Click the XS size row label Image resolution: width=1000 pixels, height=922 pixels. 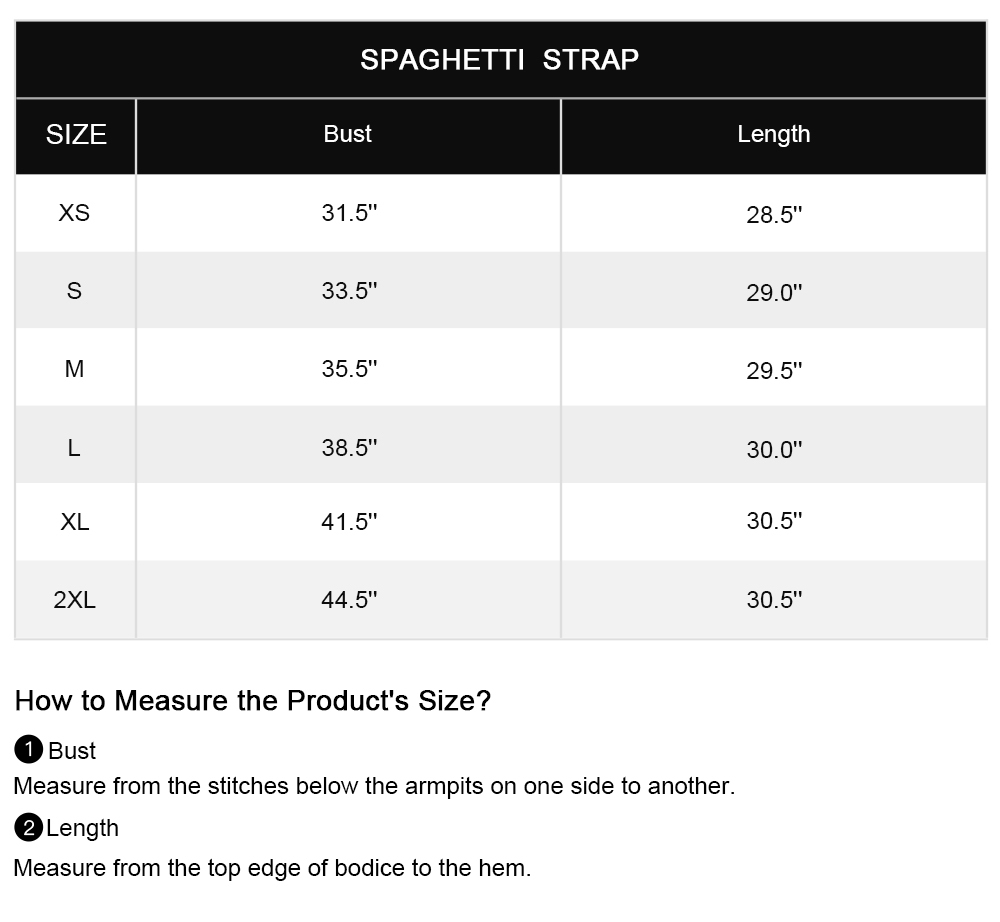pos(74,213)
